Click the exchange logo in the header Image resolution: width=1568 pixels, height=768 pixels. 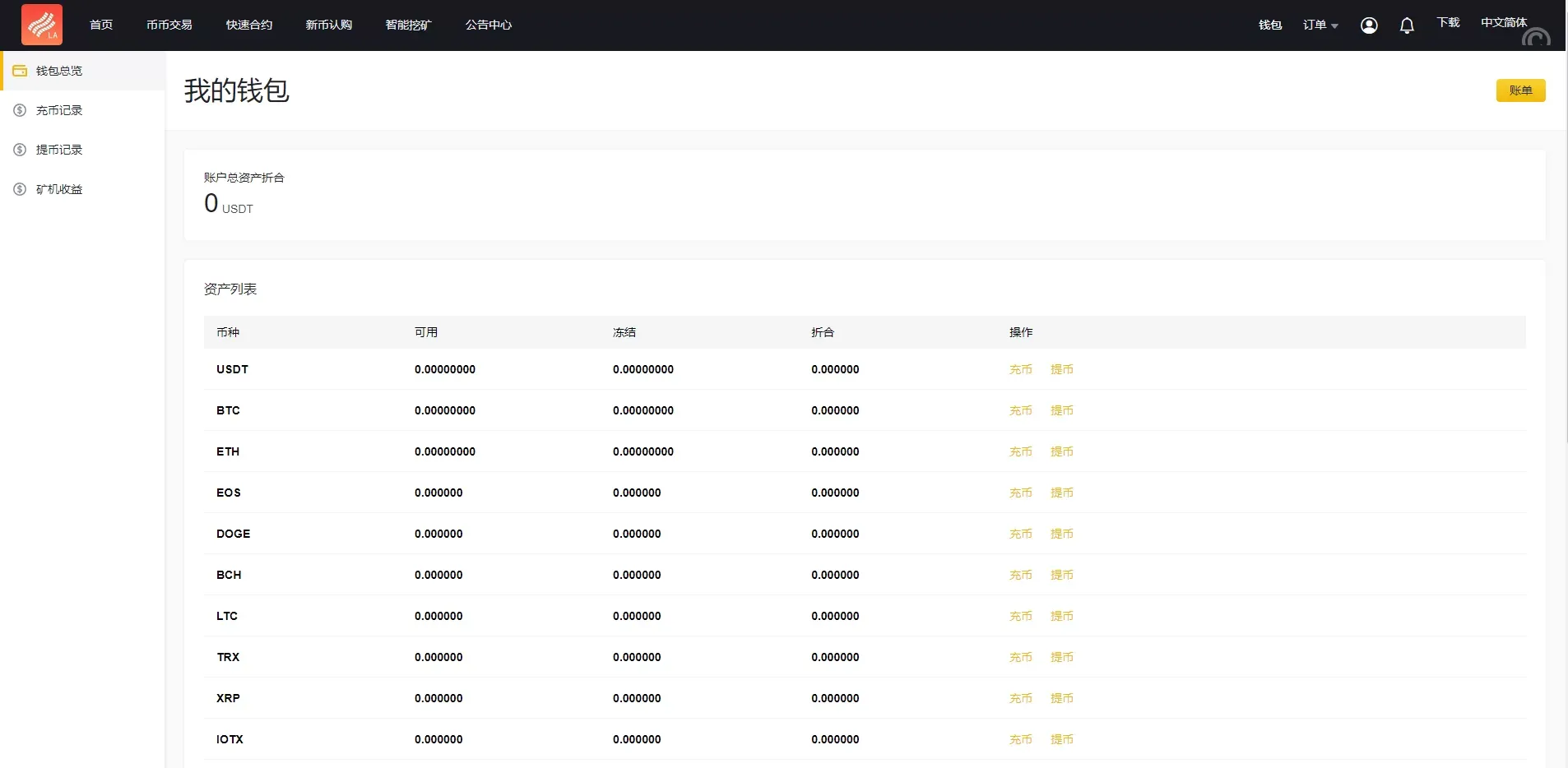pyautogui.click(x=42, y=25)
